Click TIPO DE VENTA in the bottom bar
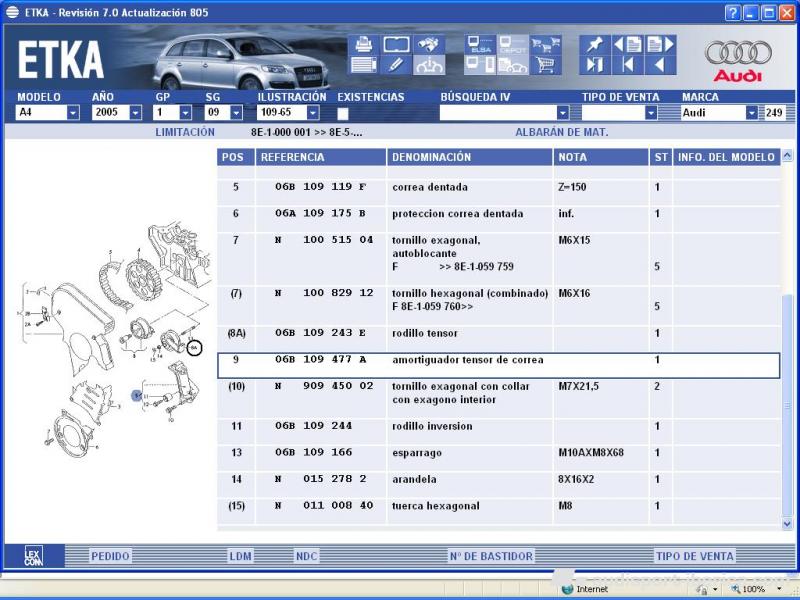800x600 pixels. (x=695, y=556)
